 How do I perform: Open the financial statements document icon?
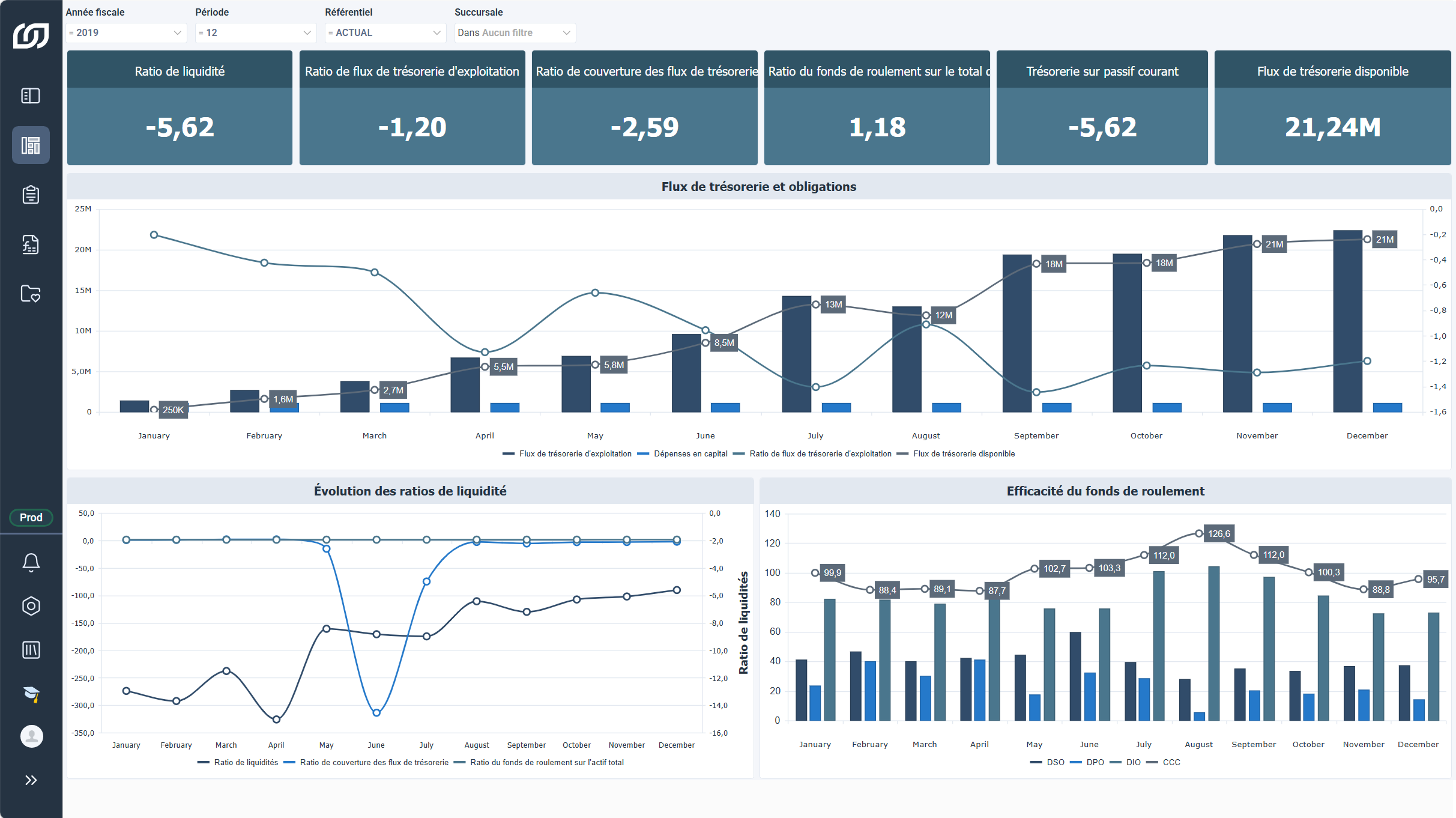(x=31, y=244)
